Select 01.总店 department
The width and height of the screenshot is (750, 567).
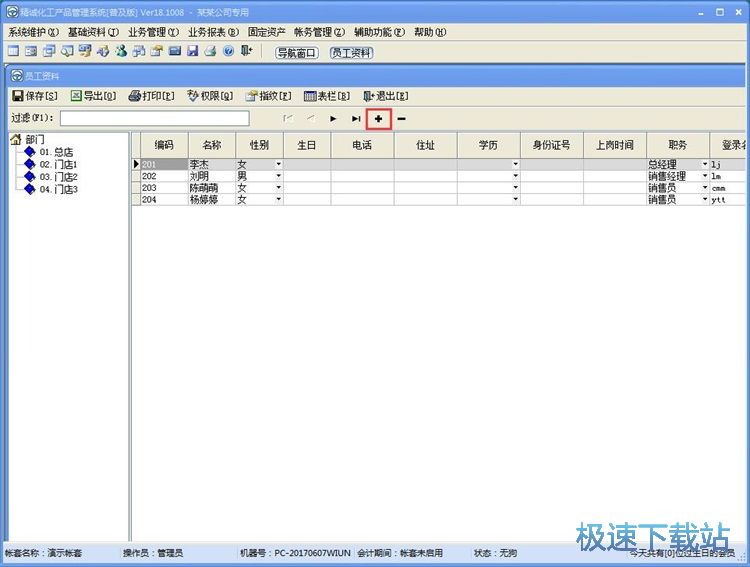click(56, 152)
